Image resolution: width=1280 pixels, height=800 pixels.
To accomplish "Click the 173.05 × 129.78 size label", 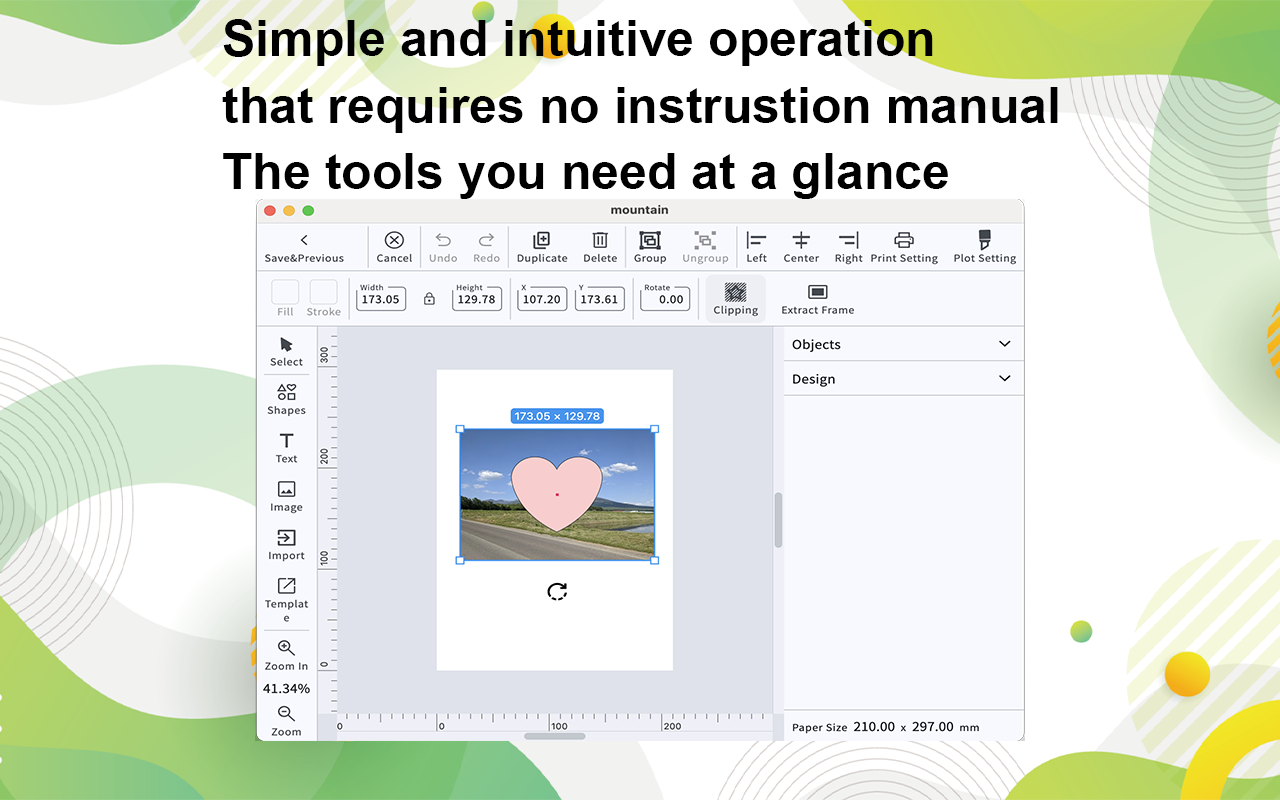I will point(557,416).
